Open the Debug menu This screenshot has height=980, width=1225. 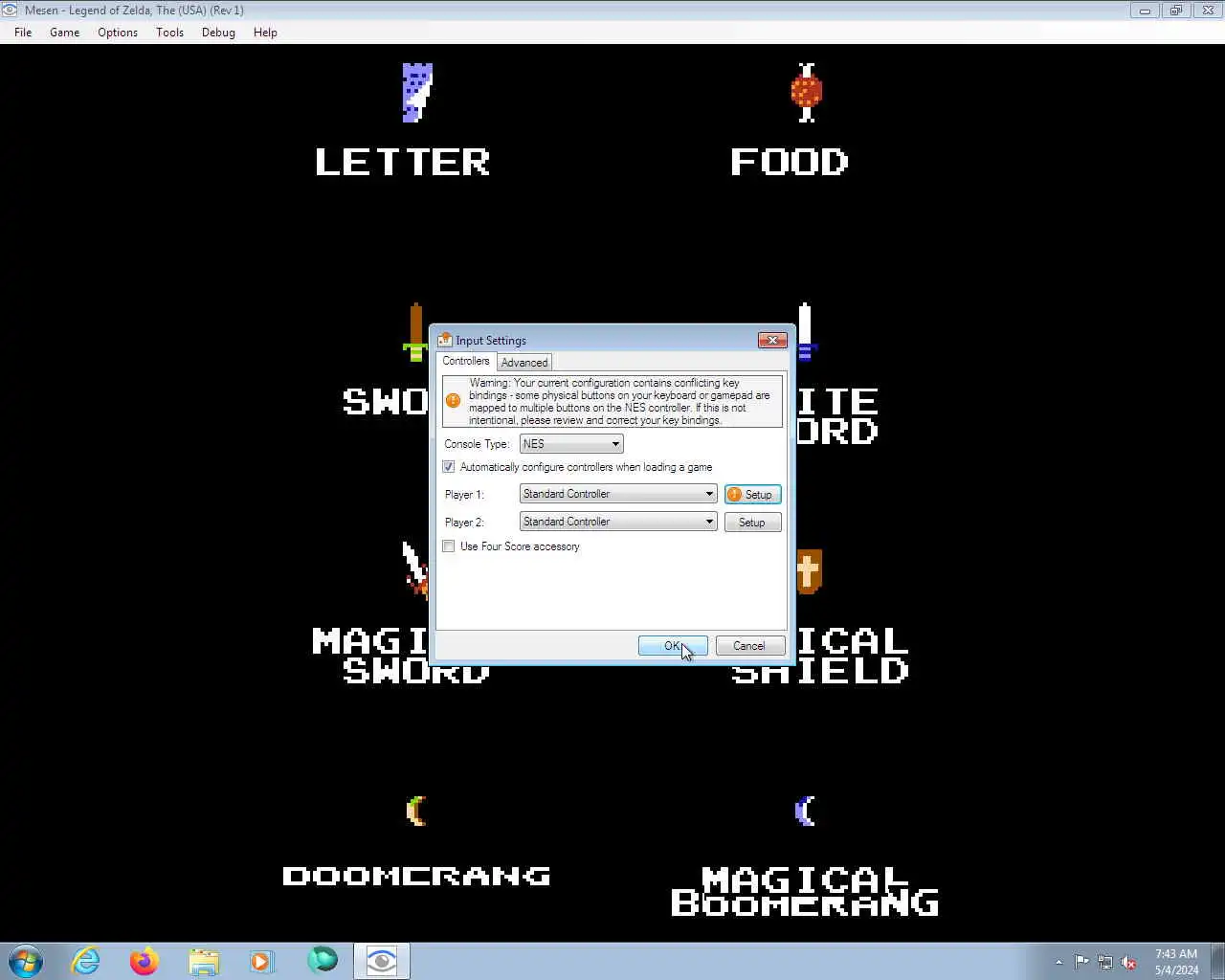pos(218,33)
